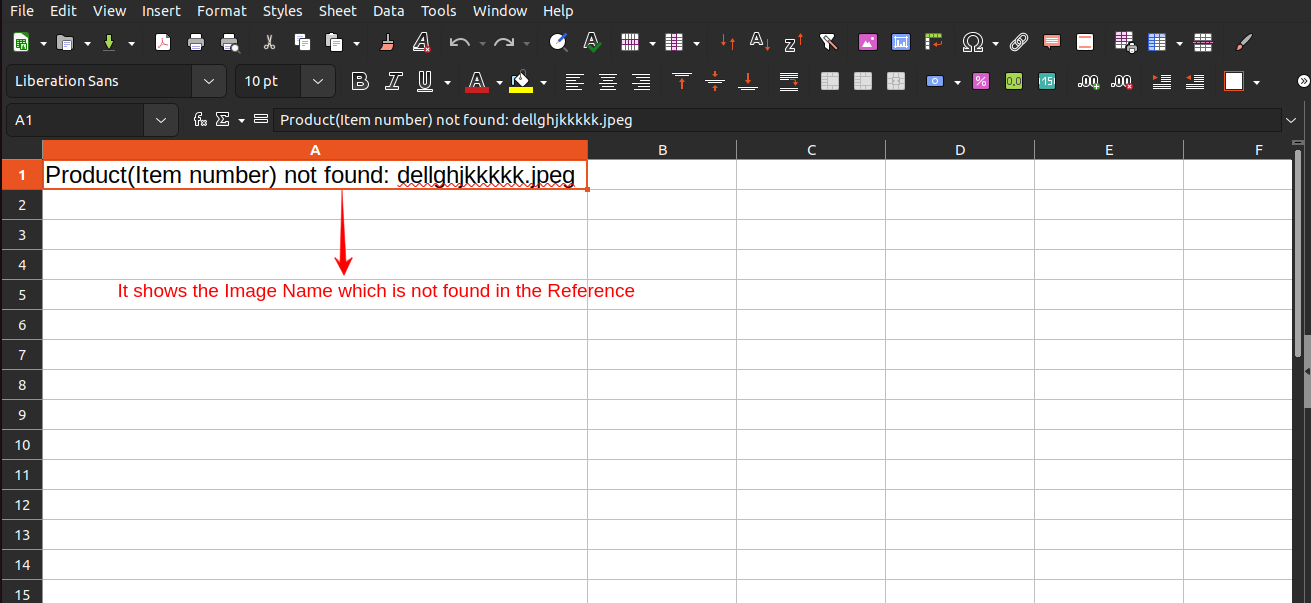The width and height of the screenshot is (1311, 603).
Task: Open the Format menu
Action: click(x=221, y=11)
